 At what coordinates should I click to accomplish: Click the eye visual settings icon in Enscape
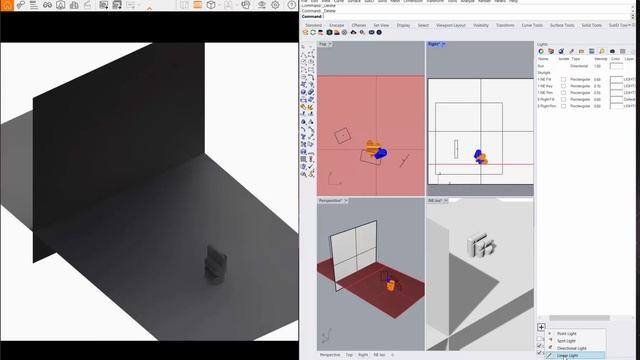tap(261, 5)
